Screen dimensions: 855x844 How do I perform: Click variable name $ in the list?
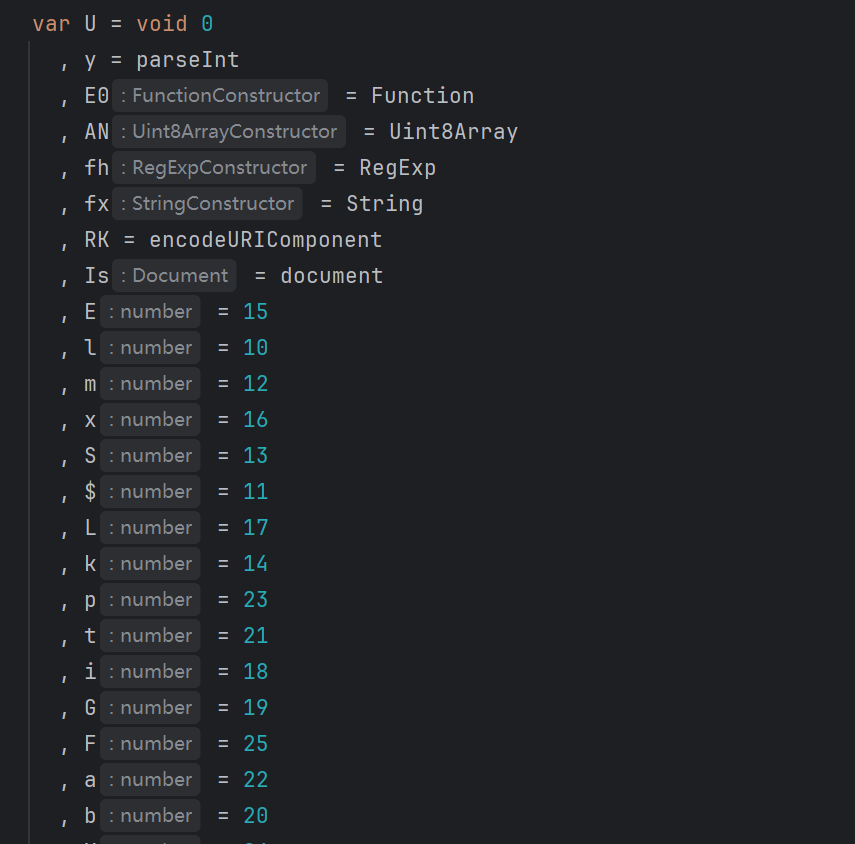[x=91, y=492]
